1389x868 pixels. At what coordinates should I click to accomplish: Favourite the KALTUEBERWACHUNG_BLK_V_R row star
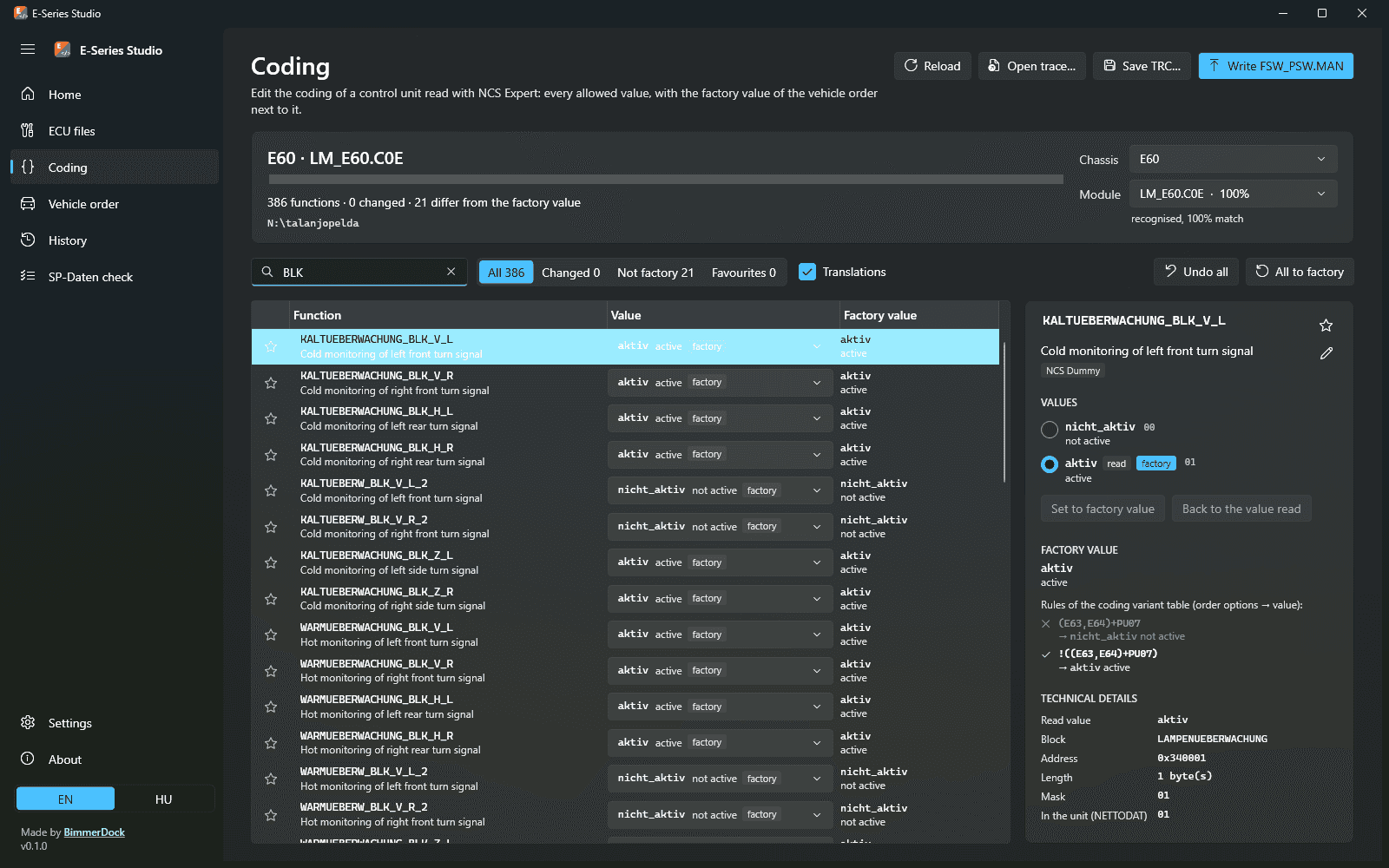coord(271,383)
